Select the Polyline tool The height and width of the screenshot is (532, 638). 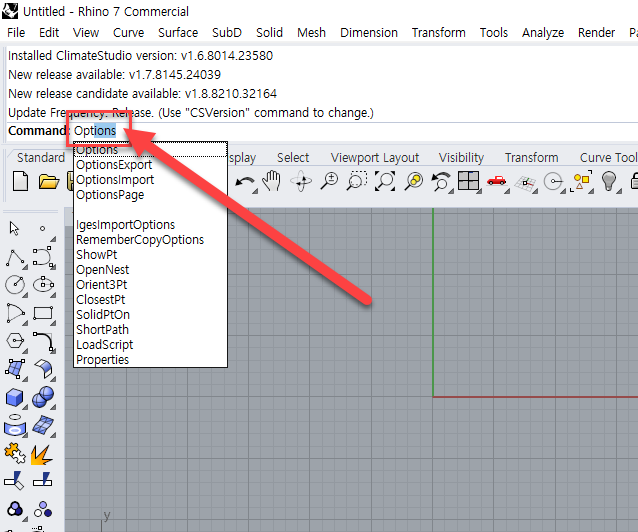[15, 258]
